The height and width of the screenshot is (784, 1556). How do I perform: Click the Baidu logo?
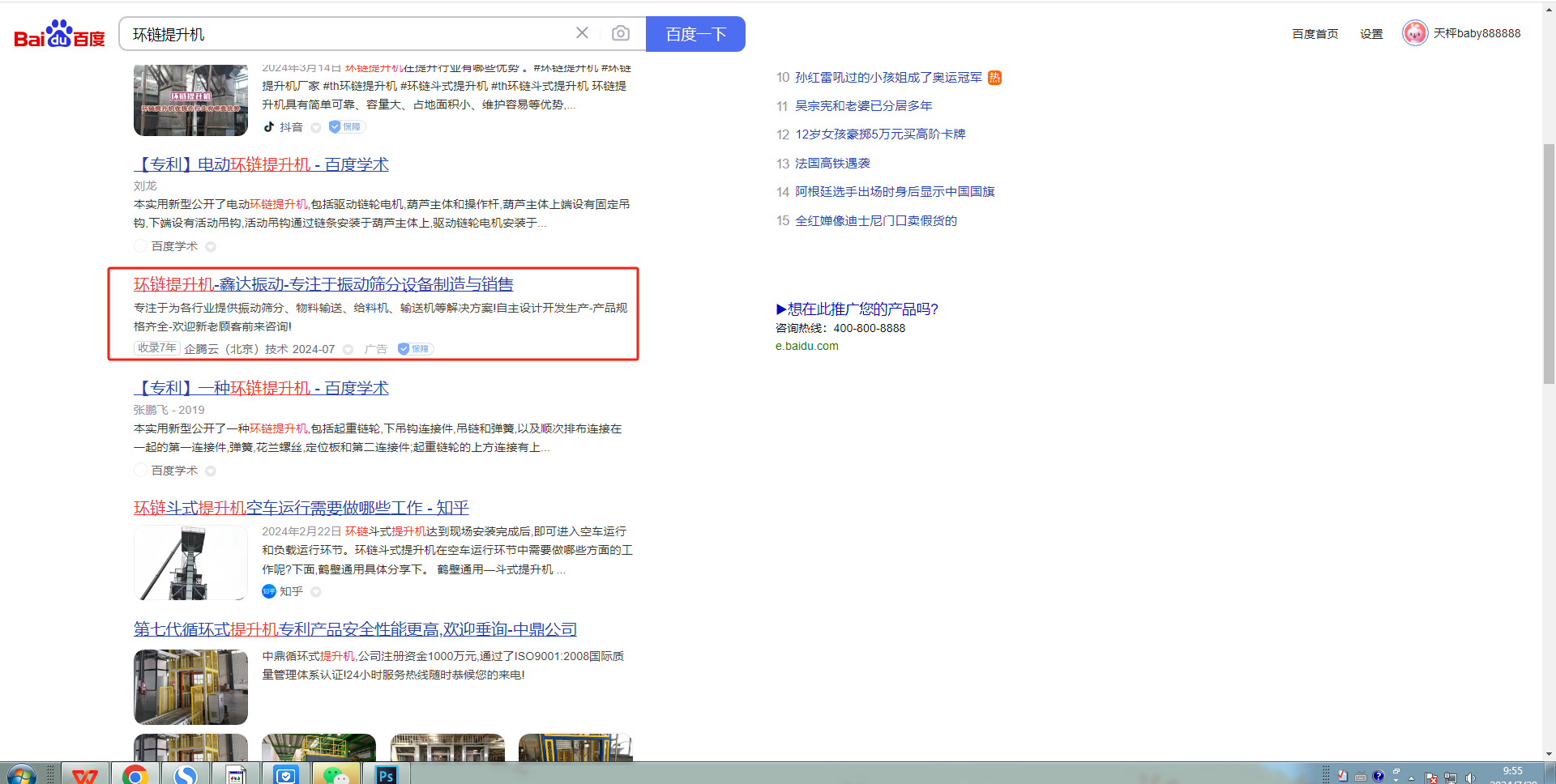tap(59, 34)
